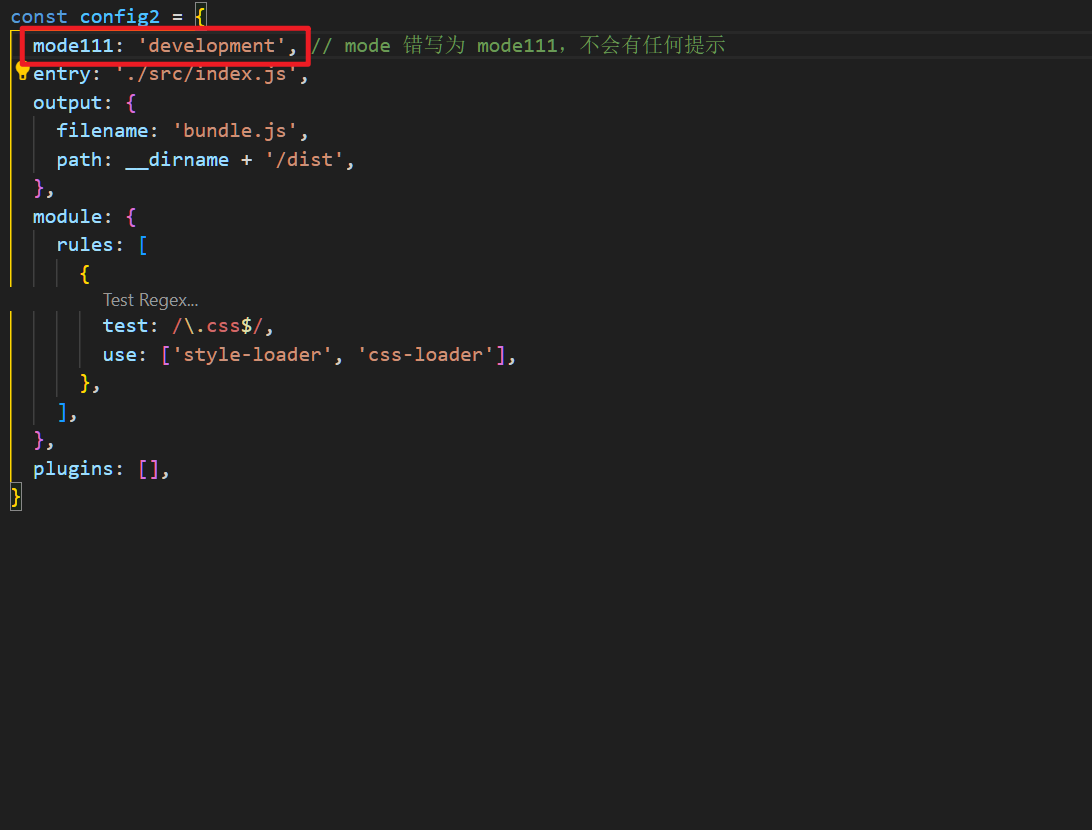Screen dimensions: 1092x830
Task: Click the opening bracket after rules:
Action: pos(143,245)
